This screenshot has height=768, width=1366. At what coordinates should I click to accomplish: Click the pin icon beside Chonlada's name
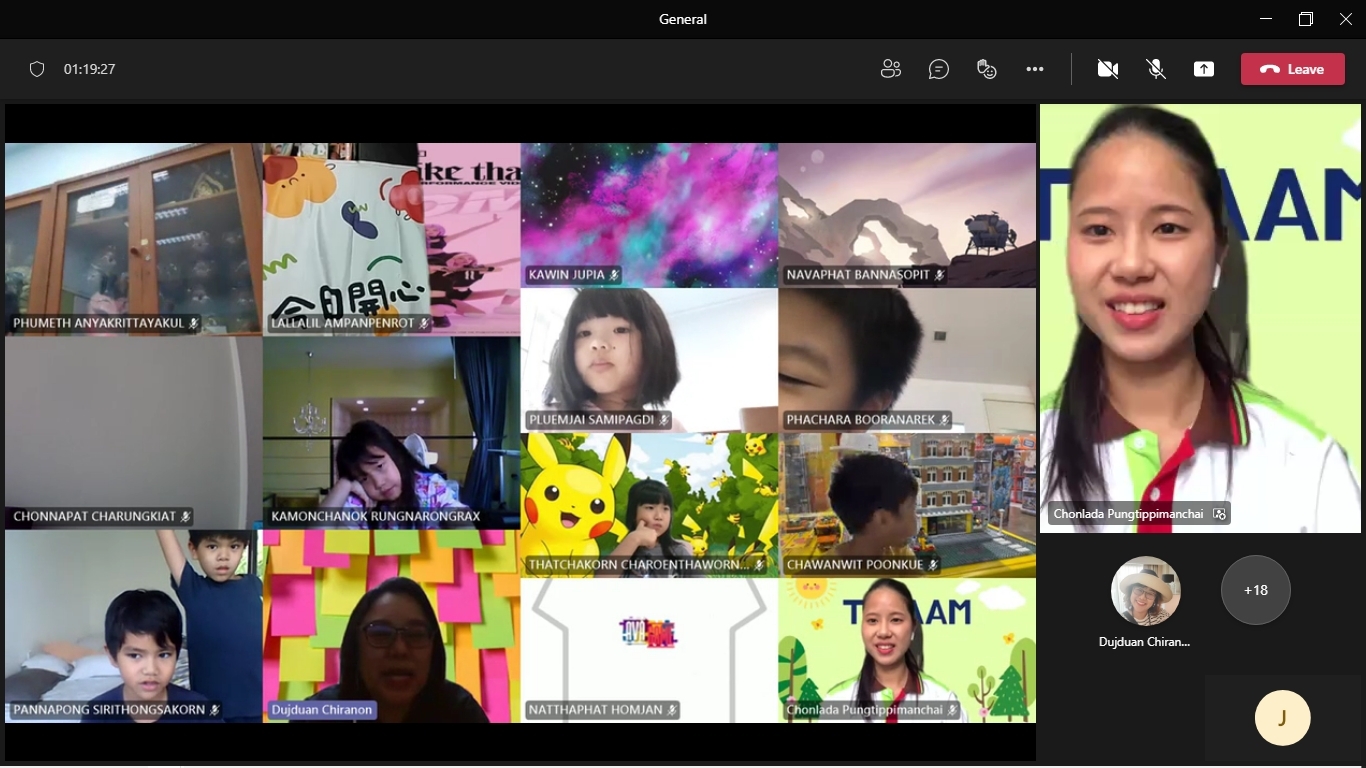click(x=1219, y=514)
